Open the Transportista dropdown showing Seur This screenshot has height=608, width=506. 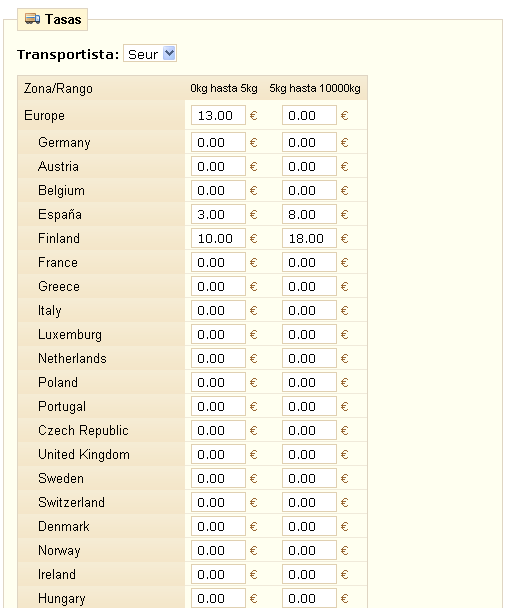click(150, 54)
